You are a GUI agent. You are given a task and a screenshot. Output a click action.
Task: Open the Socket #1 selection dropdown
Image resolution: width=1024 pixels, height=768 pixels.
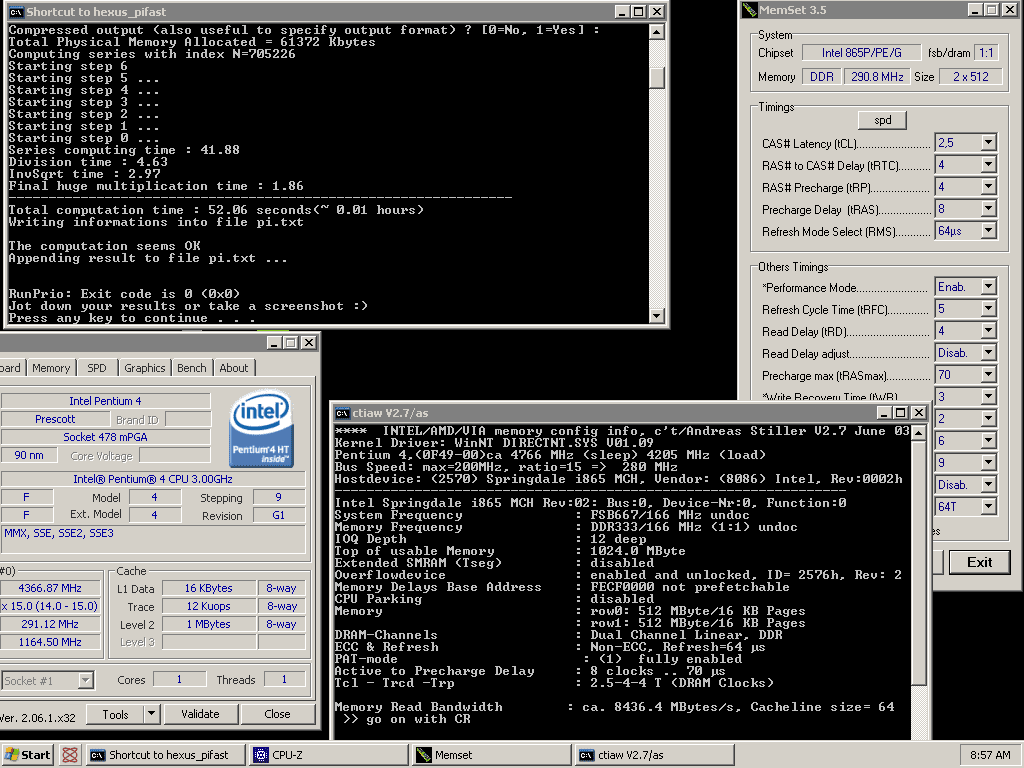tap(86, 680)
